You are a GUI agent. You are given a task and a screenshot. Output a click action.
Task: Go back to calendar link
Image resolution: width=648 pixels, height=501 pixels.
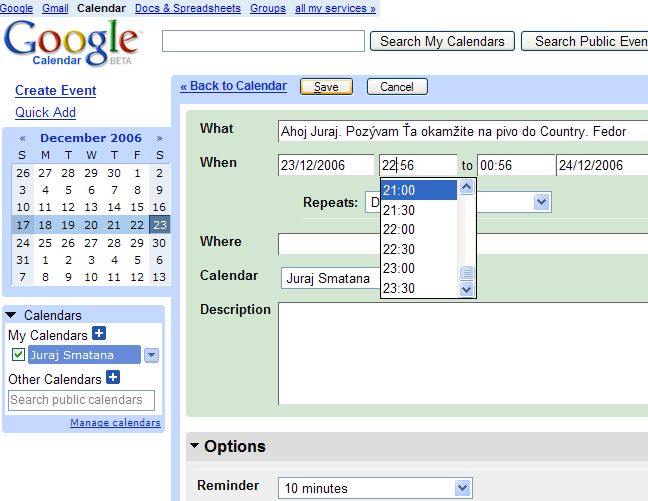233,86
